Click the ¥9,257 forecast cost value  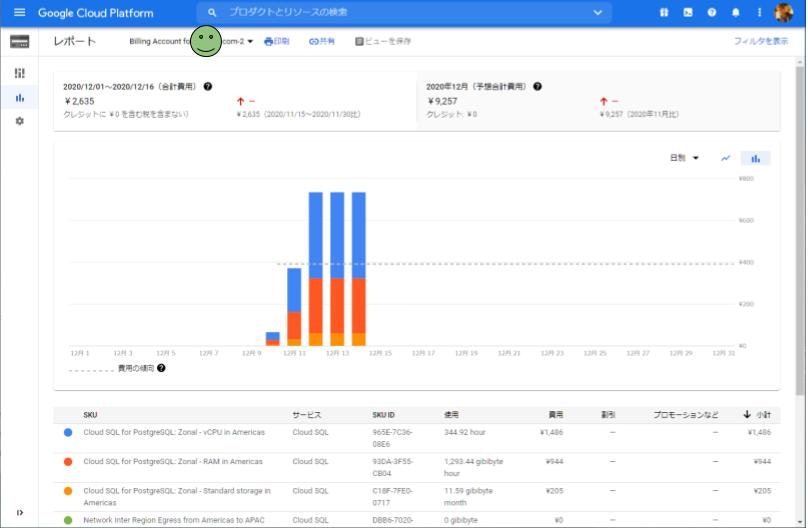point(442,101)
